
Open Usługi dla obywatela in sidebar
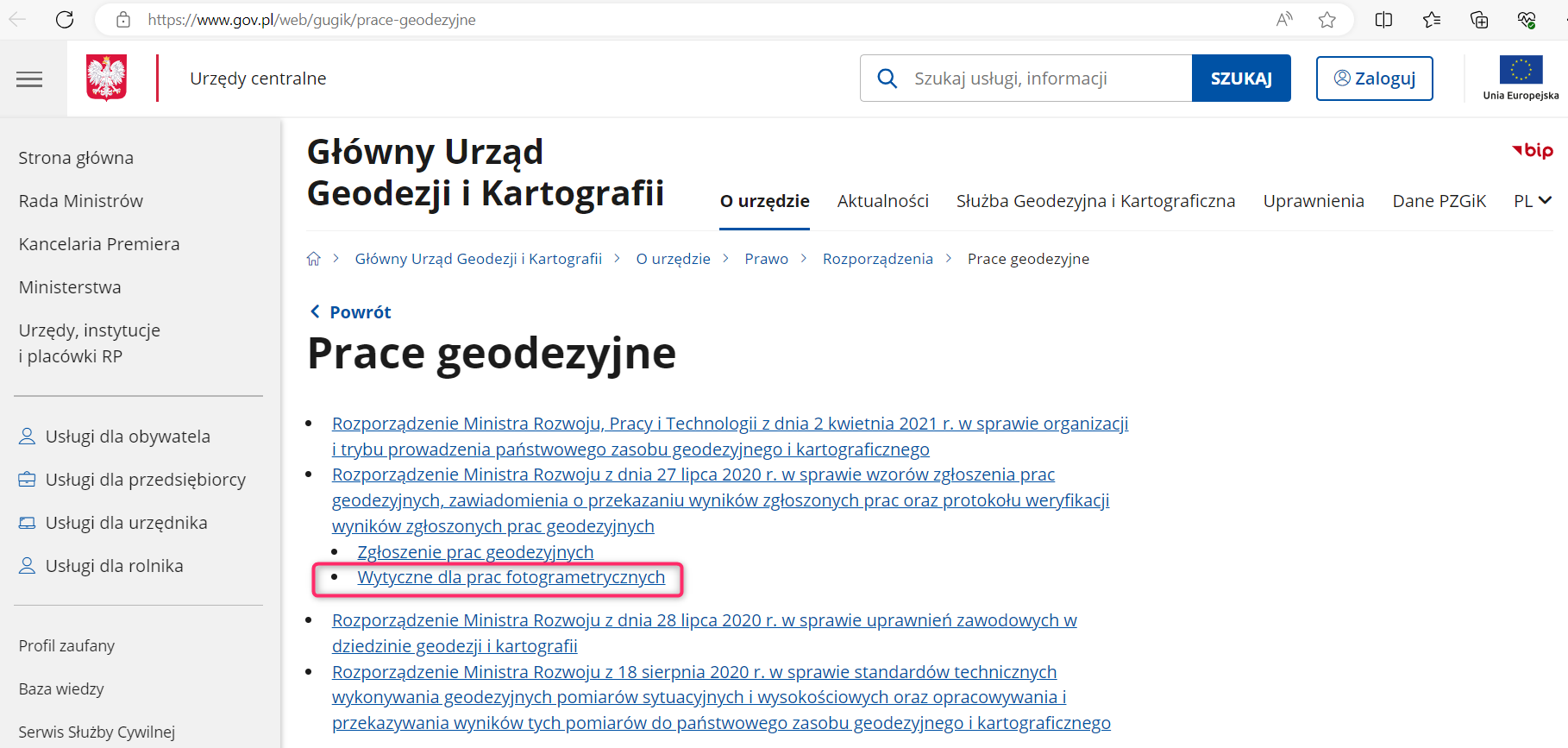pyautogui.click(x=128, y=437)
